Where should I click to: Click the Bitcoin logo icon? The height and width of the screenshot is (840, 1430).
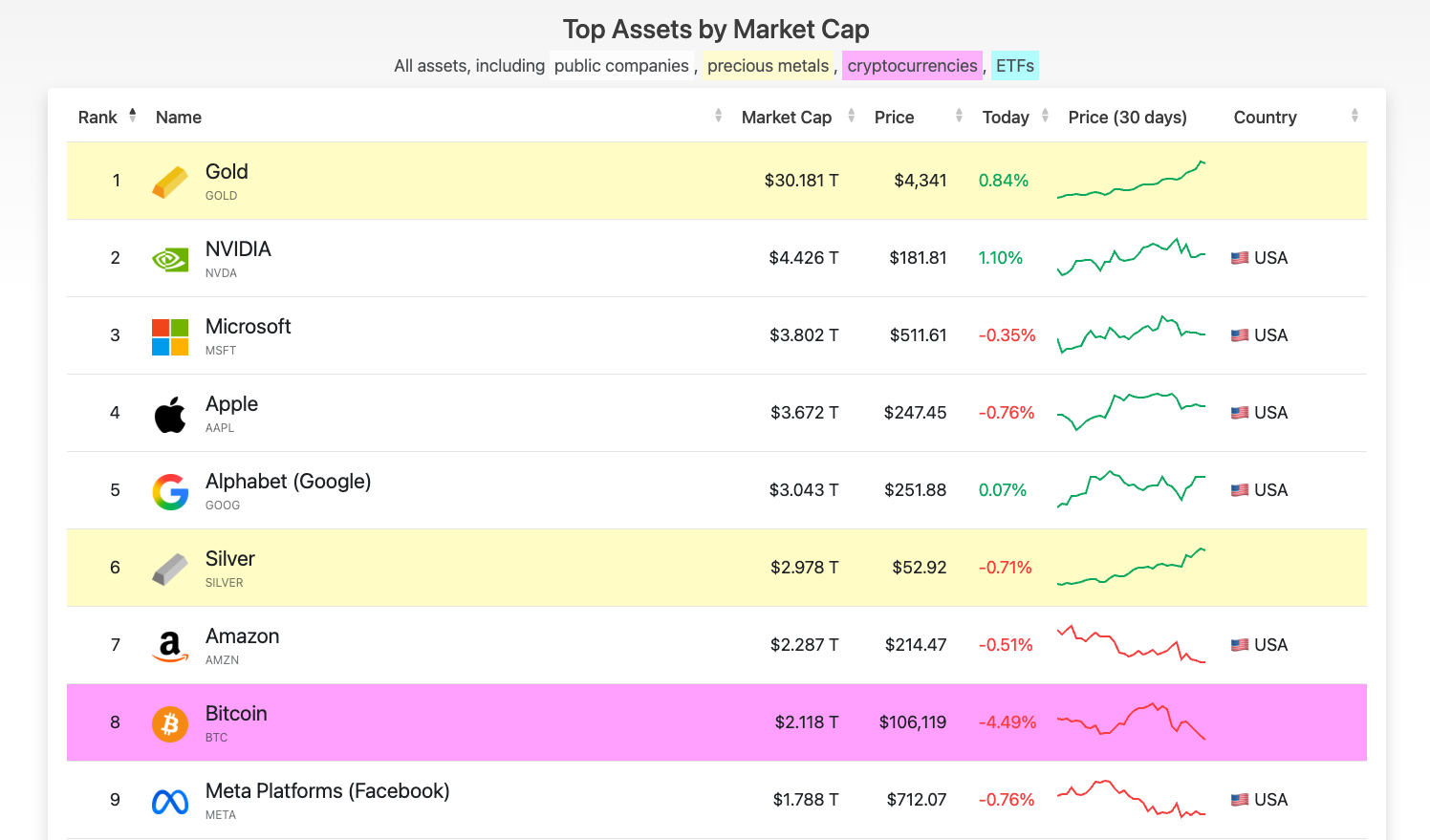170,723
